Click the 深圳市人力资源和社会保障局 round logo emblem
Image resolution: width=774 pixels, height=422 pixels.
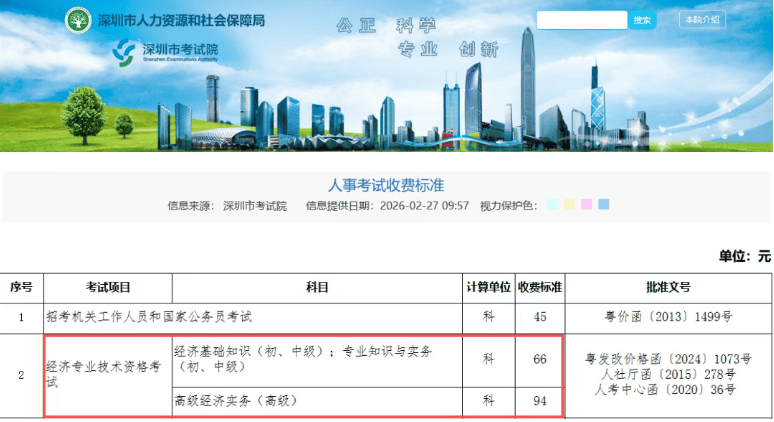pos(78,20)
